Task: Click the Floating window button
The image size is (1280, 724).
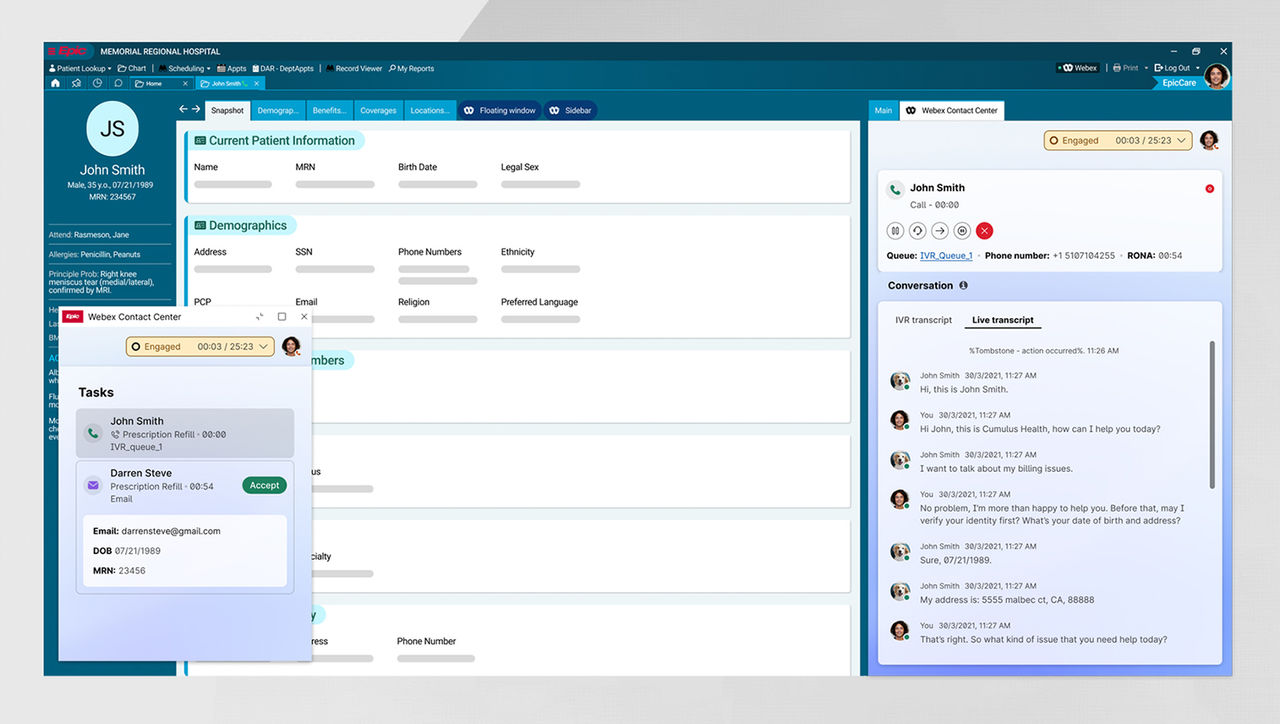Action: (x=500, y=110)
